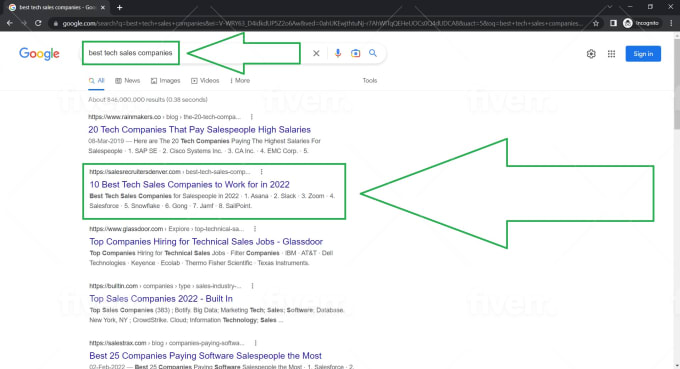
Task: Open options dots for salestrax.com result
Action: coord(255,343)
